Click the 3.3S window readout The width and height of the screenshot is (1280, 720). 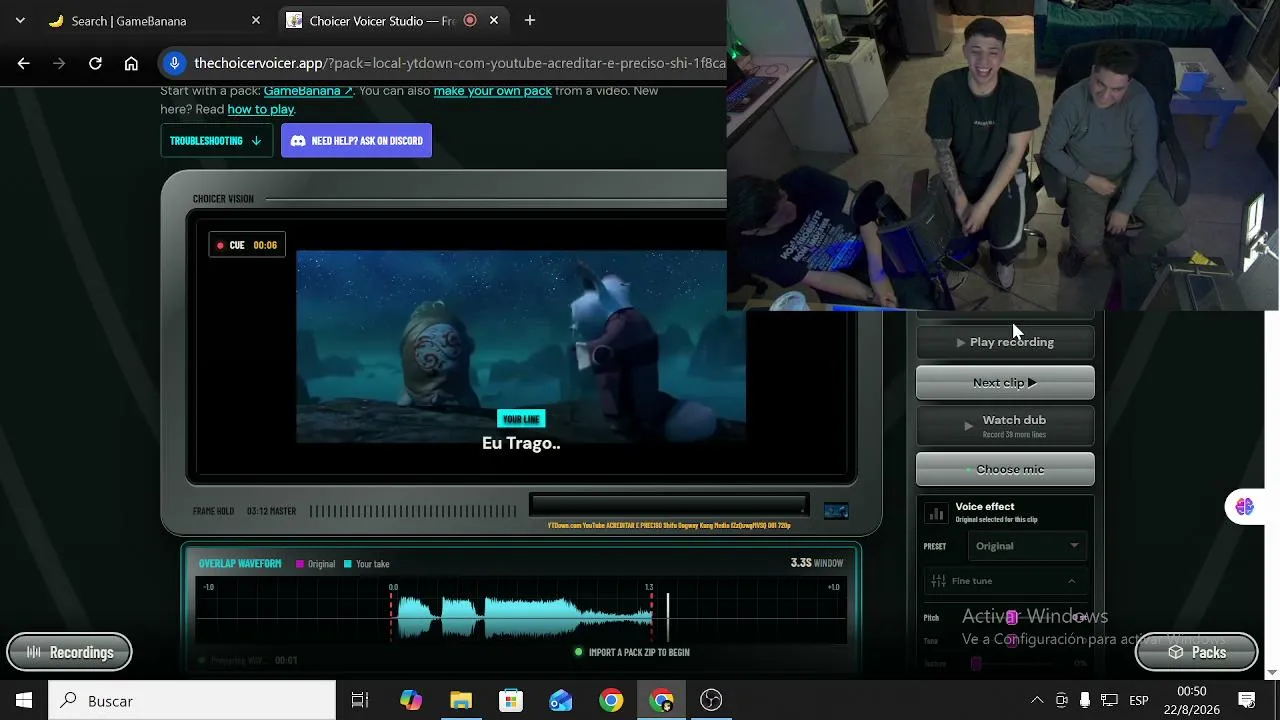817,563
